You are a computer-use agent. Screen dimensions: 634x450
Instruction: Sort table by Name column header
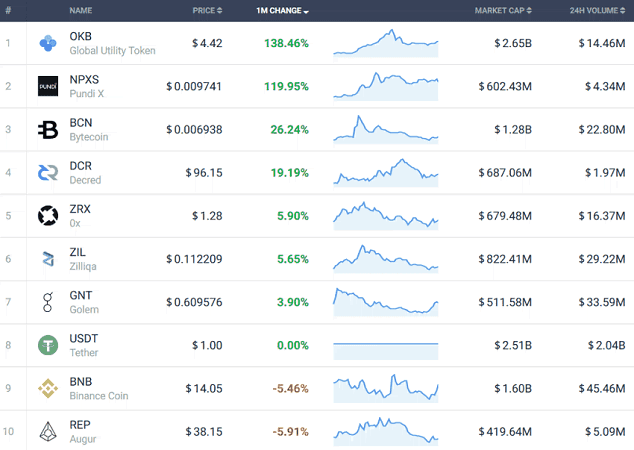tap(81, 10)
